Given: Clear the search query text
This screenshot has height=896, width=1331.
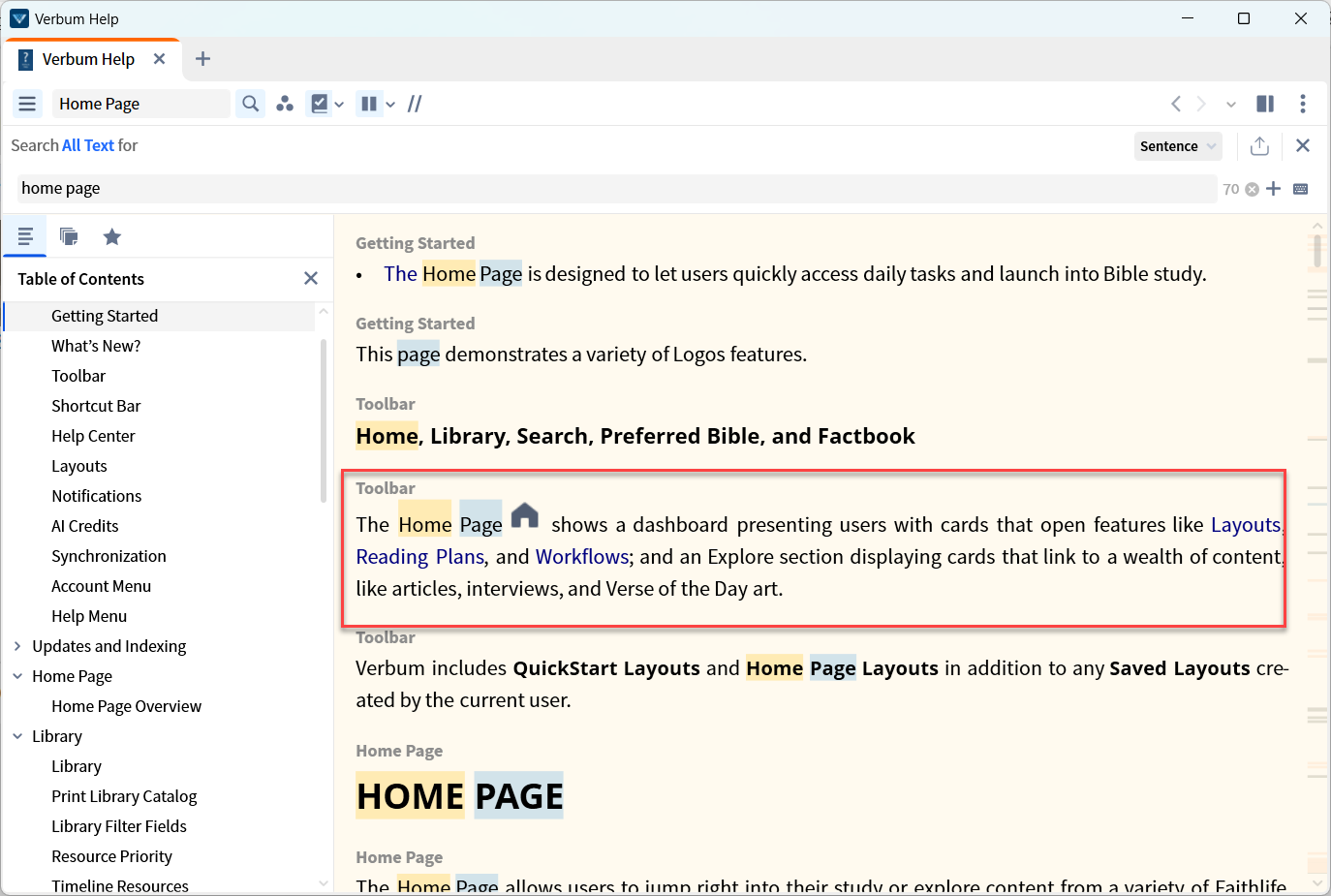Looking at the screenshot, I should [x=1253, y=189].
